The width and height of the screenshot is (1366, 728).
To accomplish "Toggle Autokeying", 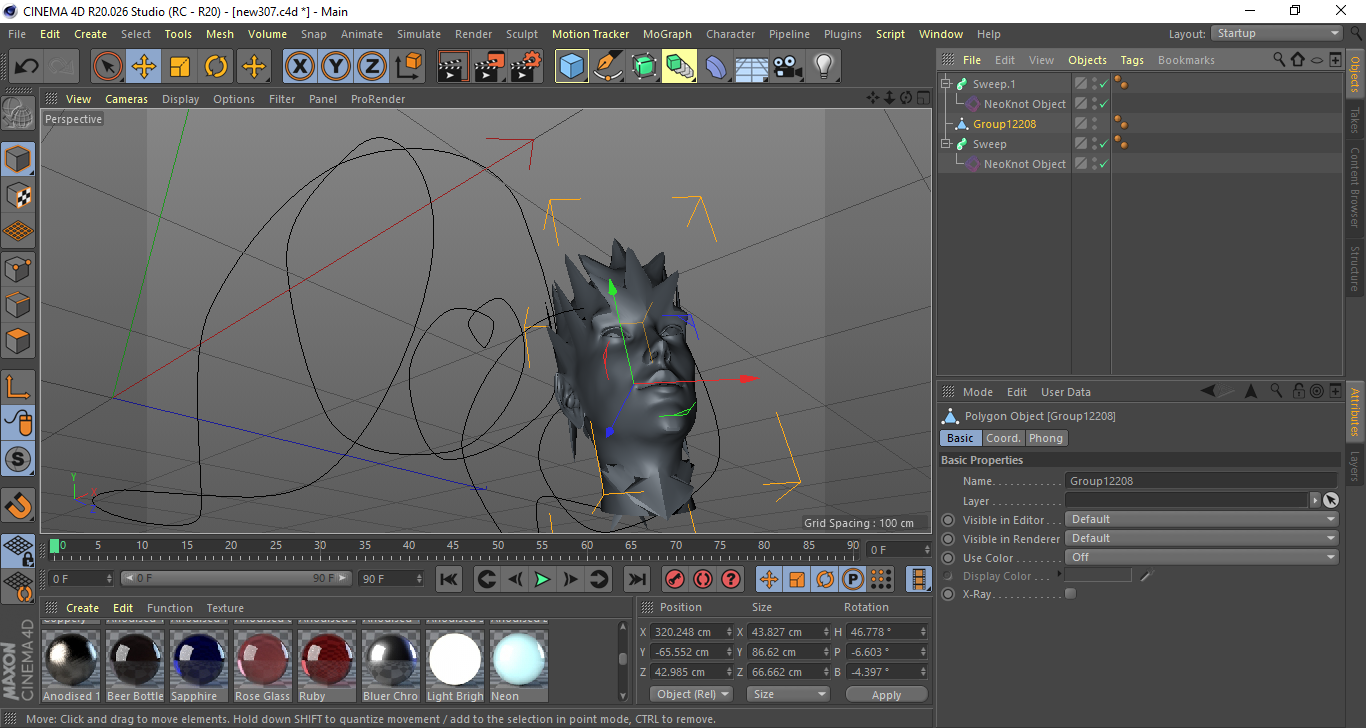I will coord(703,579).
